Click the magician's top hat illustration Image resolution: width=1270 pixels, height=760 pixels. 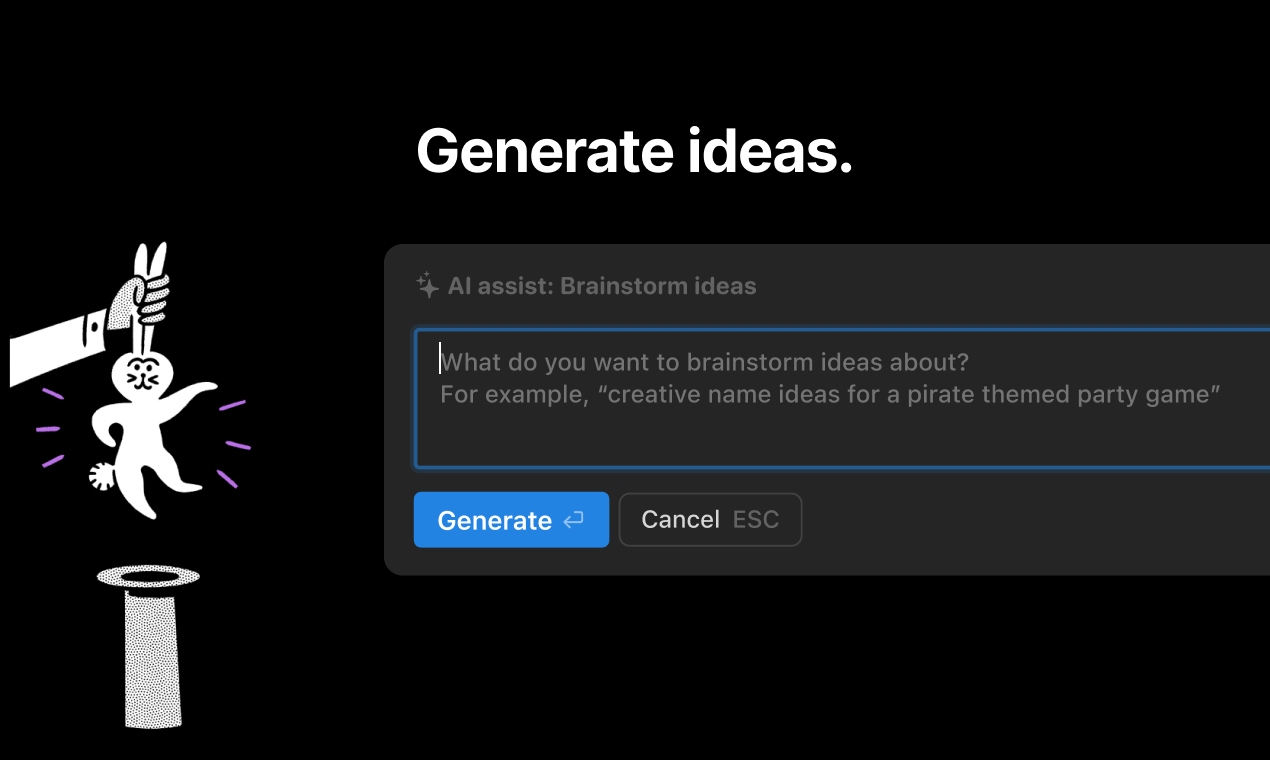click(153, 650)
